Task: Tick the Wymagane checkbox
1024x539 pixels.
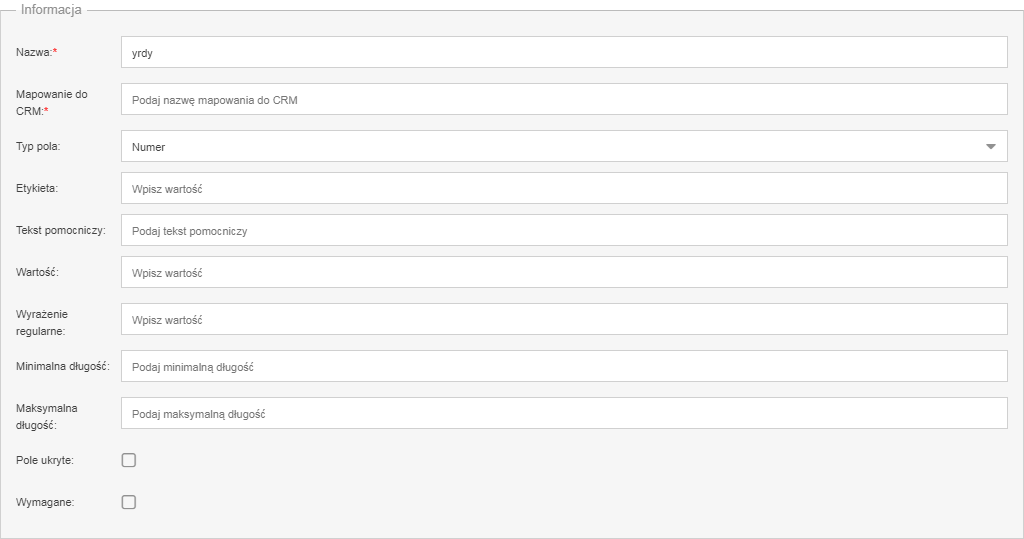Action: tap(129, 502)
